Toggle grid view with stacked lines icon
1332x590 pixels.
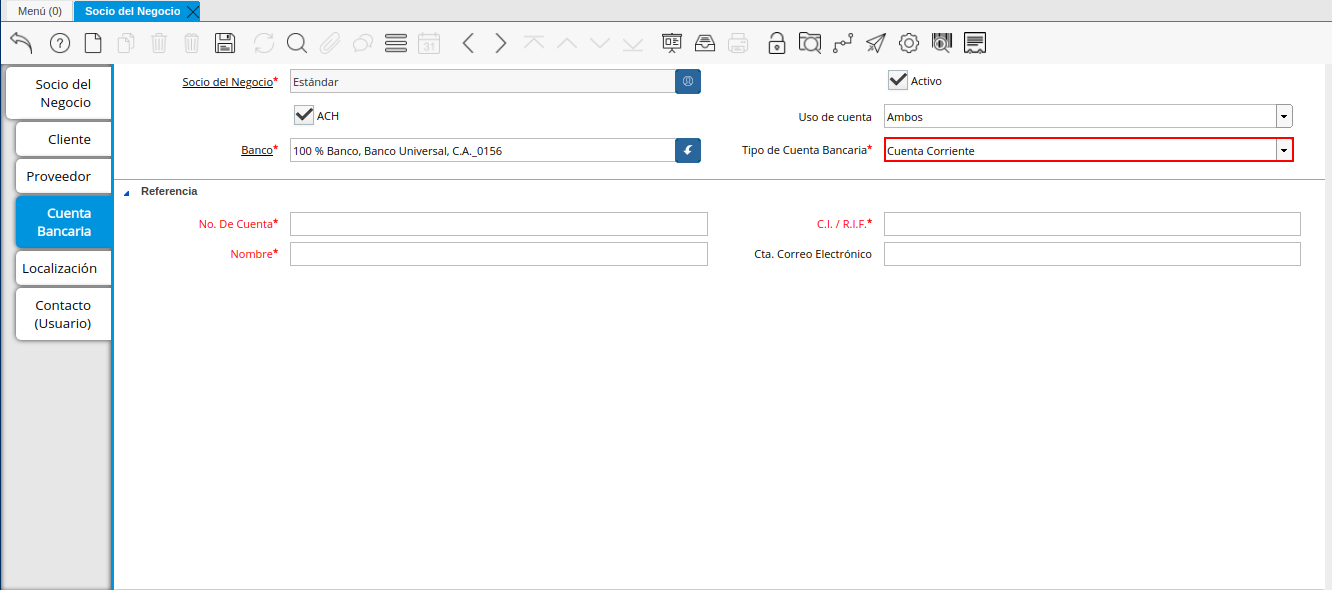point(396,43)
